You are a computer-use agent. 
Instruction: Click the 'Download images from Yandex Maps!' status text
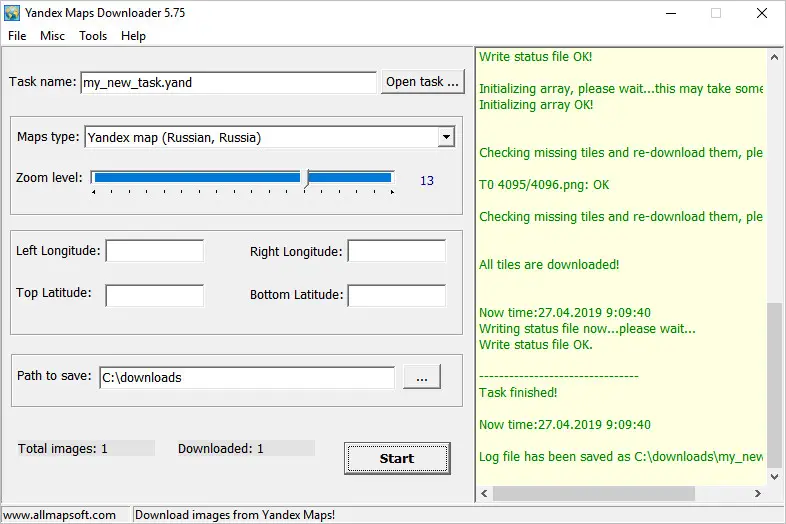(x=235, y=515)
